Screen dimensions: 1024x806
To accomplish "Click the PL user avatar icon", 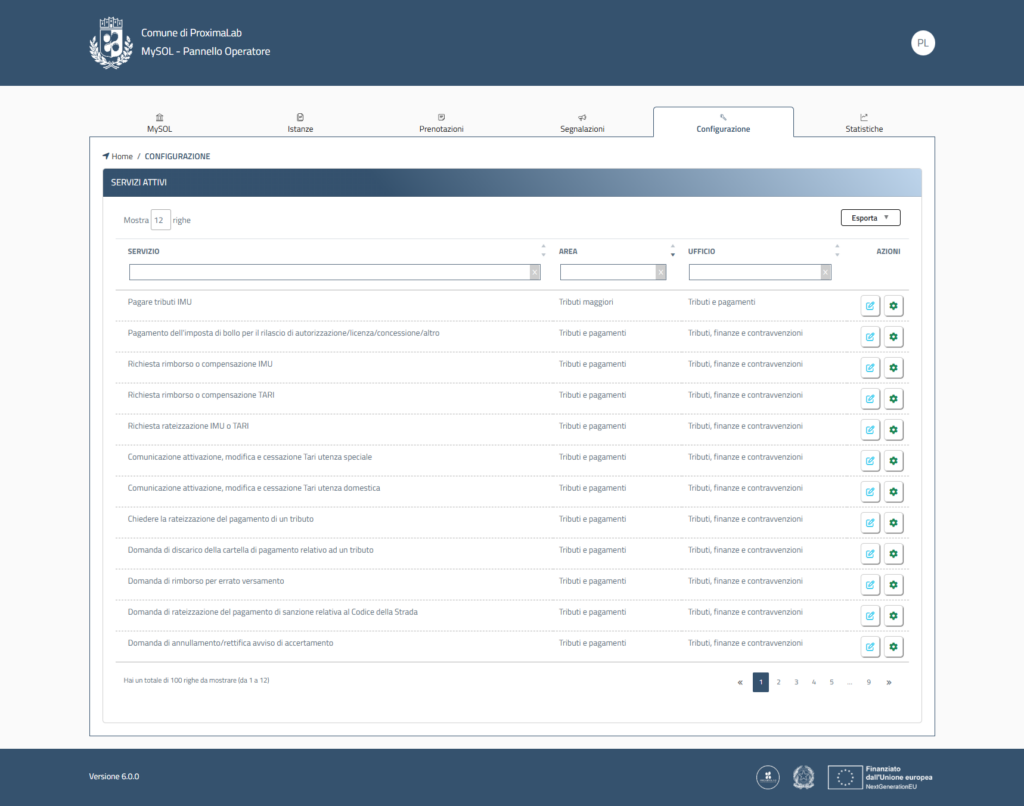I will [922, 43].
